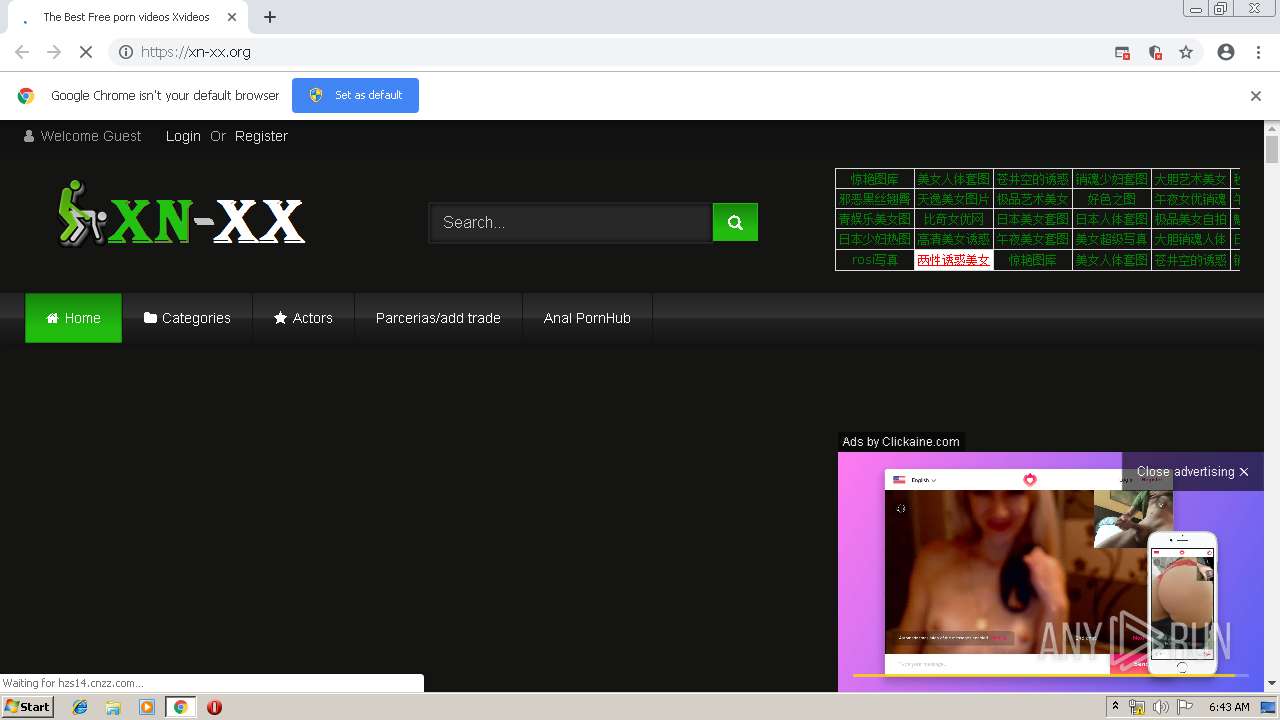
Task: Click the site logo in the header
Action: click(181, 213)
